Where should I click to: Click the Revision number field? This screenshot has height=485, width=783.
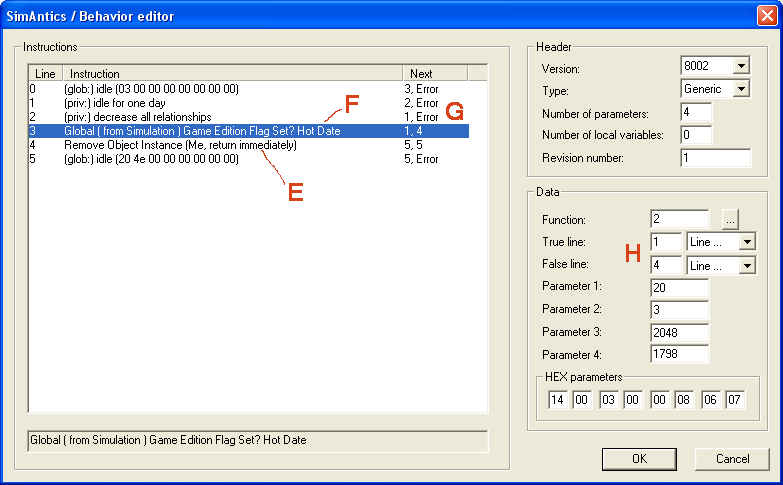coord(716,158)
